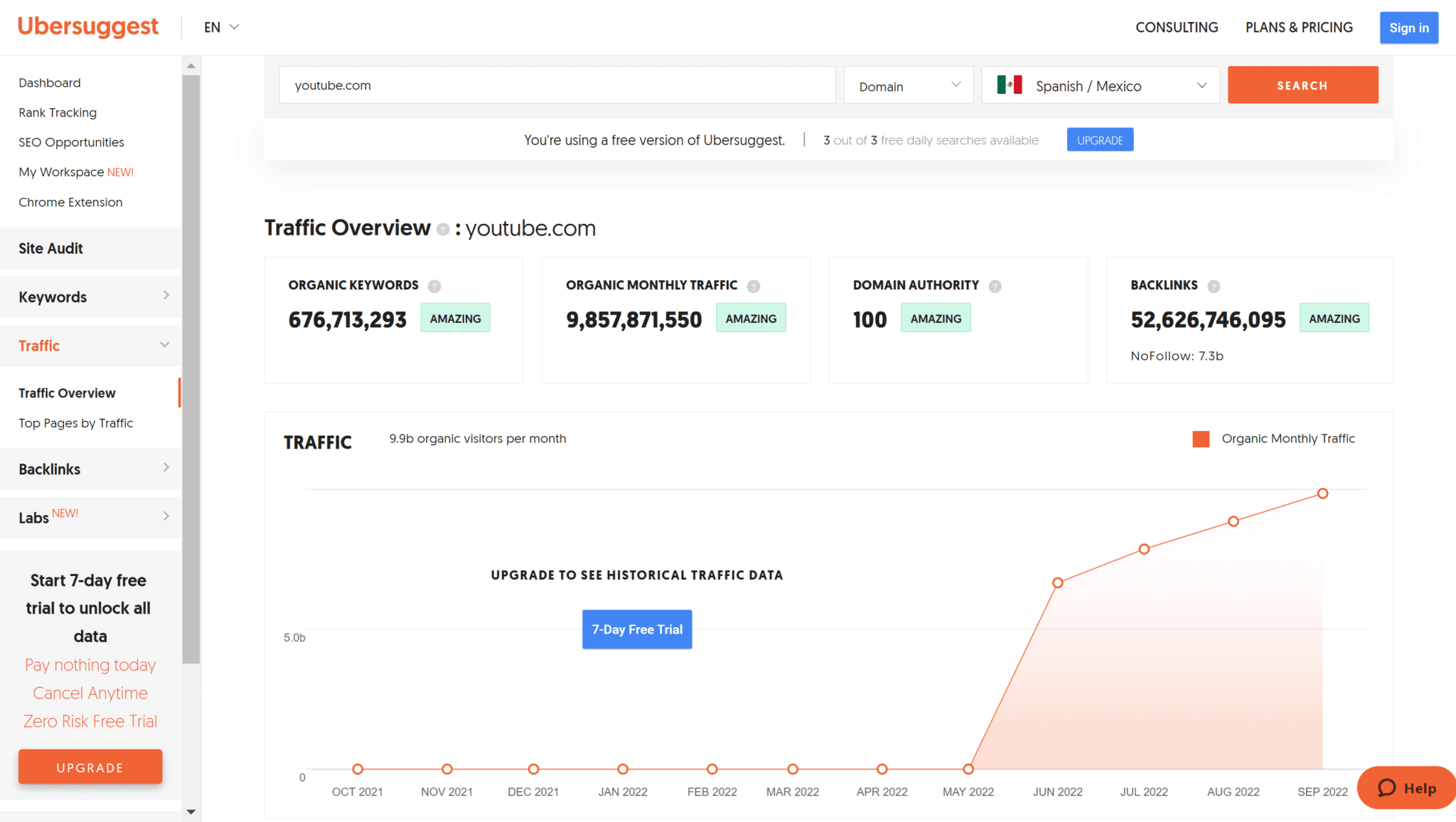Open Rank Tracking in the sidebar
Screen dimensions: 1456x822
coord(58,112)
